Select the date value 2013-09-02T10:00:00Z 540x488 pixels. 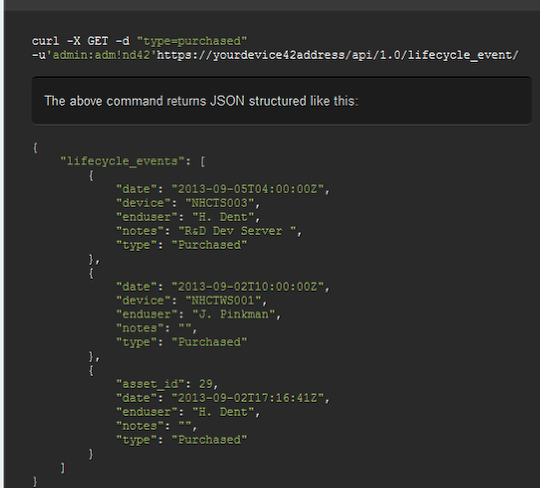(248, 287)
